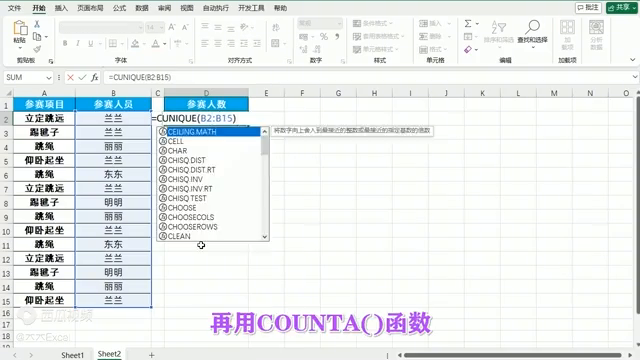Click the Paste clipboard icon
This screenshot has width=640, height=360.
(20, 28)
